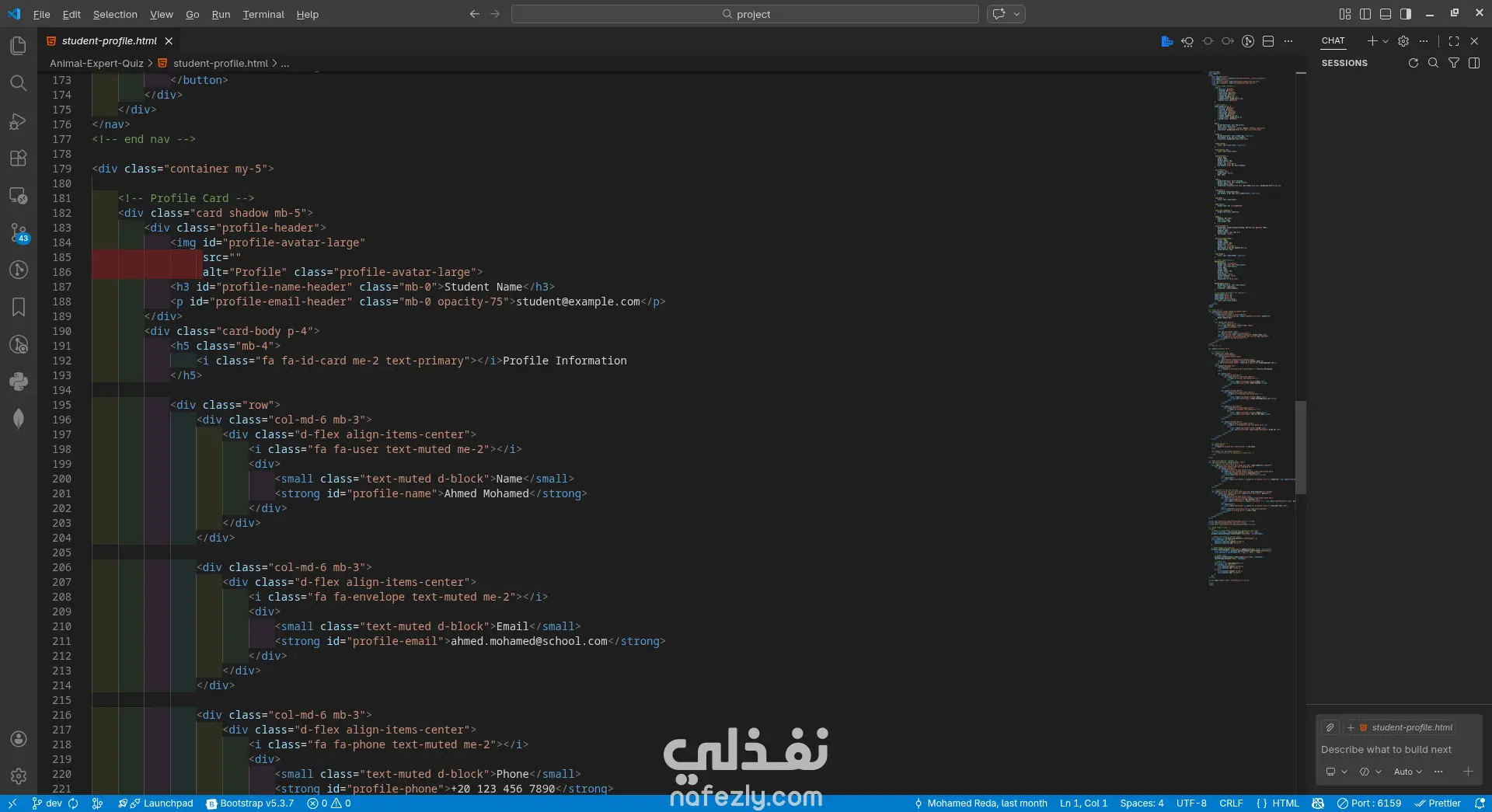The image size is (1492, 812).
Task: Show problems via errors and warnings count
Action: 329,803
